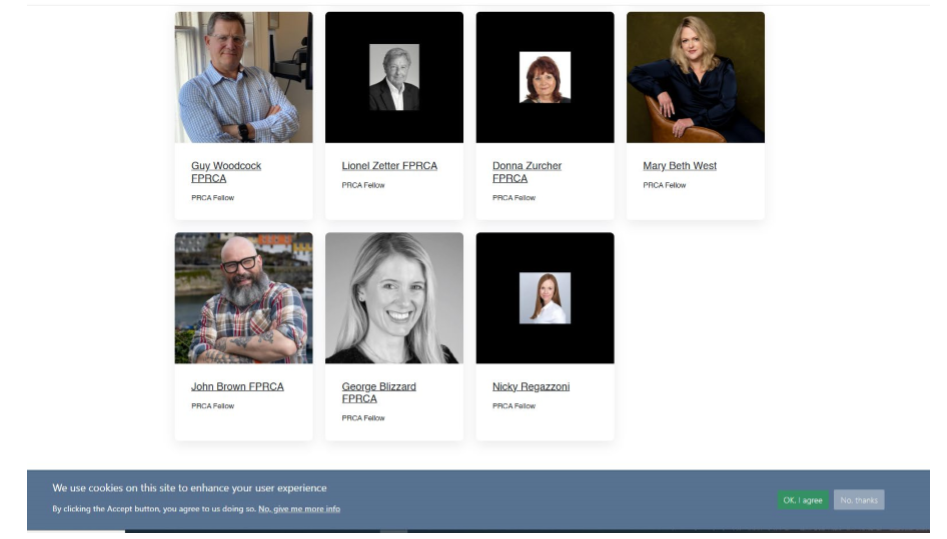Click PRCA Fellow label under Mary Beth West
Screen dimensions: 947x539
[664, 186]
